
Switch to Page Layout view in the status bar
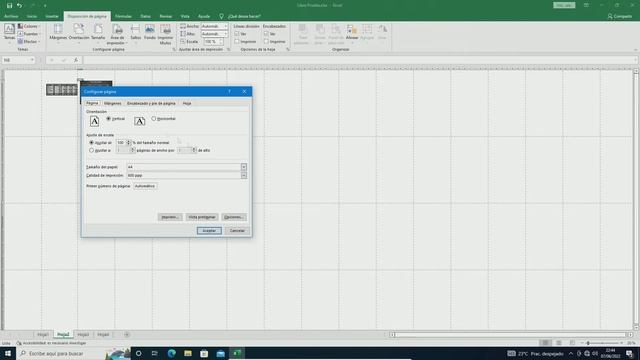click(559, 343)
